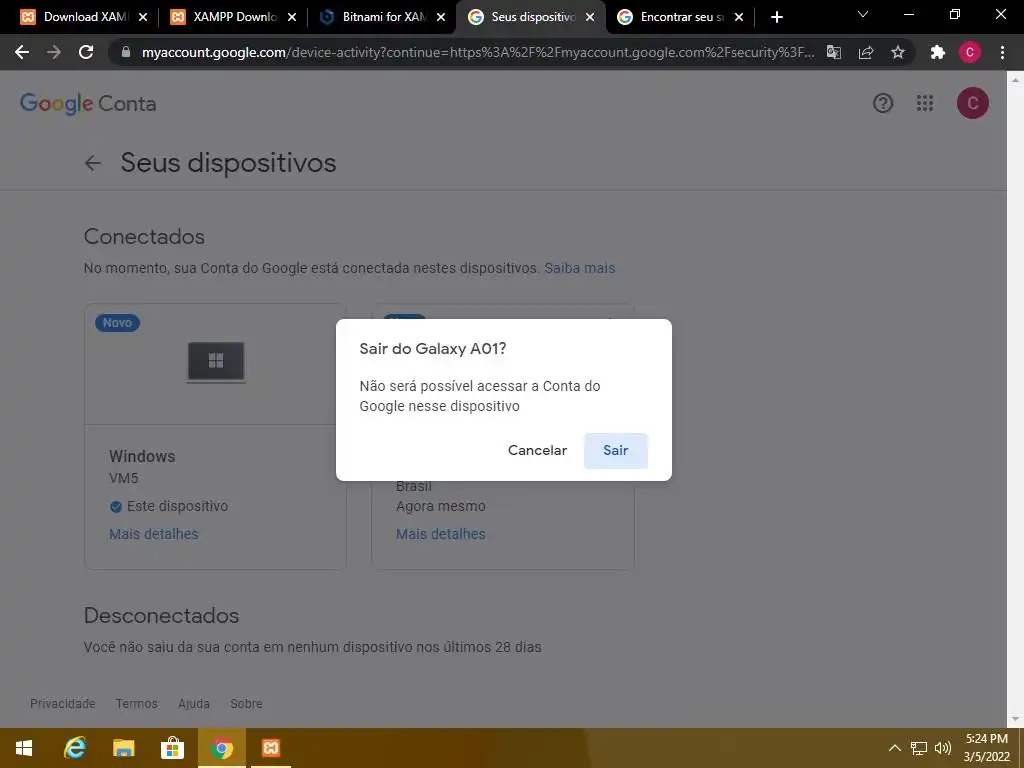Open Microsoft Store from taskbar
Image resolution: width=1024 pixels, height=768 pixels.
(x=172, y=748)
